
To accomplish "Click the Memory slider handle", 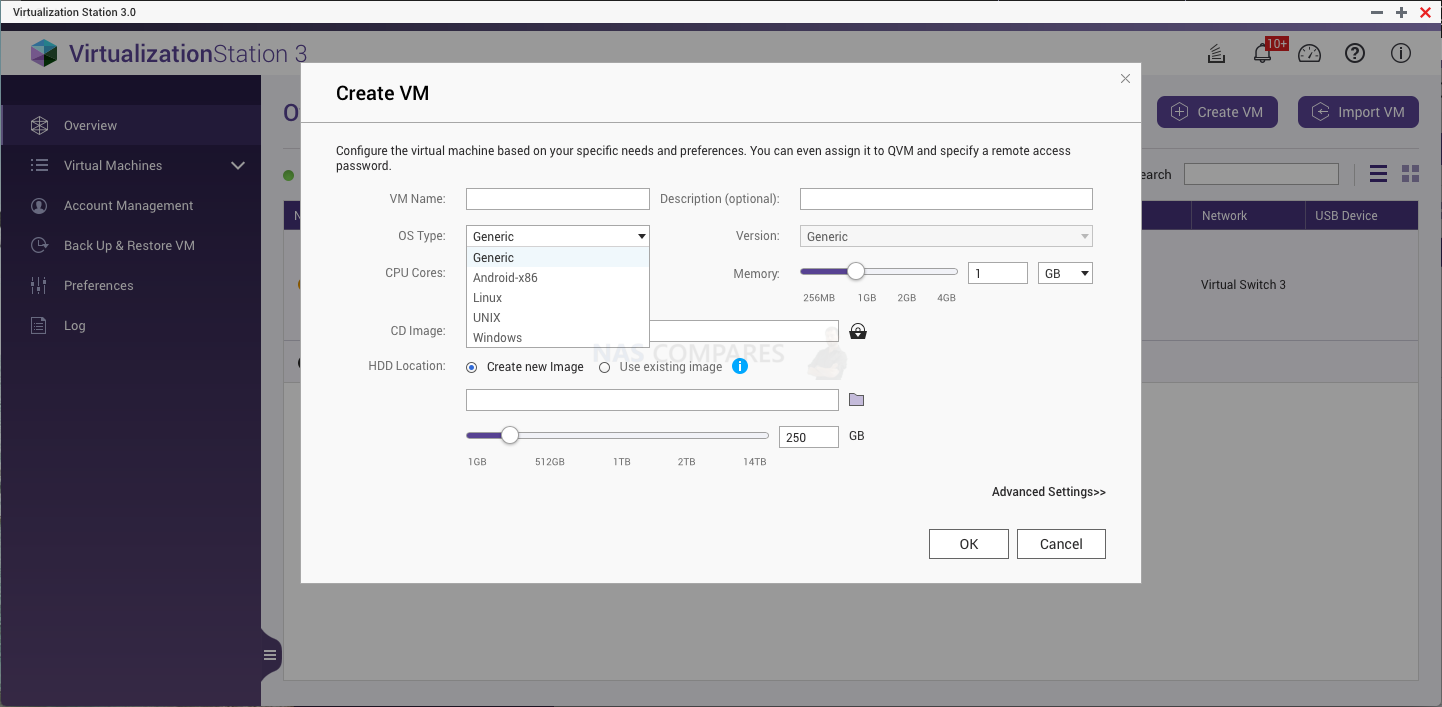I will (x=856, y=271).
